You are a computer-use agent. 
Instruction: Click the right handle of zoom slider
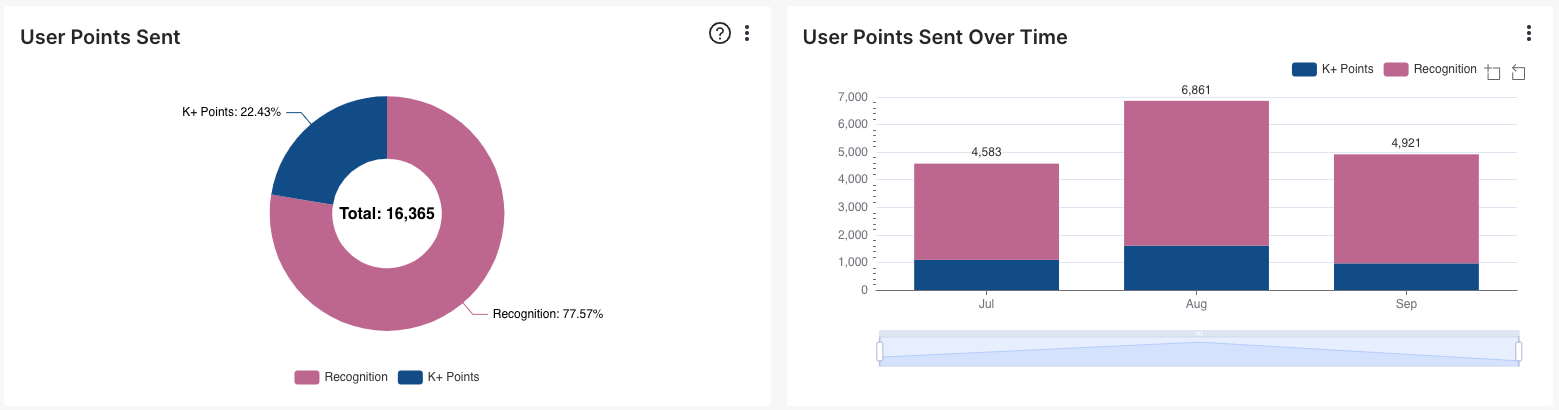(1519, 351)
